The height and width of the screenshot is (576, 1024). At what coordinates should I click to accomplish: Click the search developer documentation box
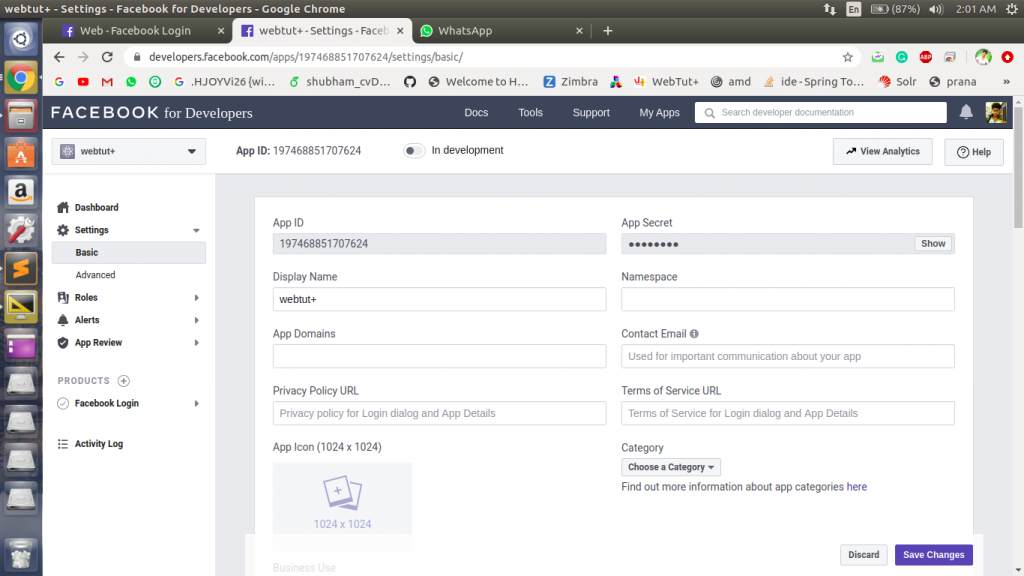pos(820,112)
